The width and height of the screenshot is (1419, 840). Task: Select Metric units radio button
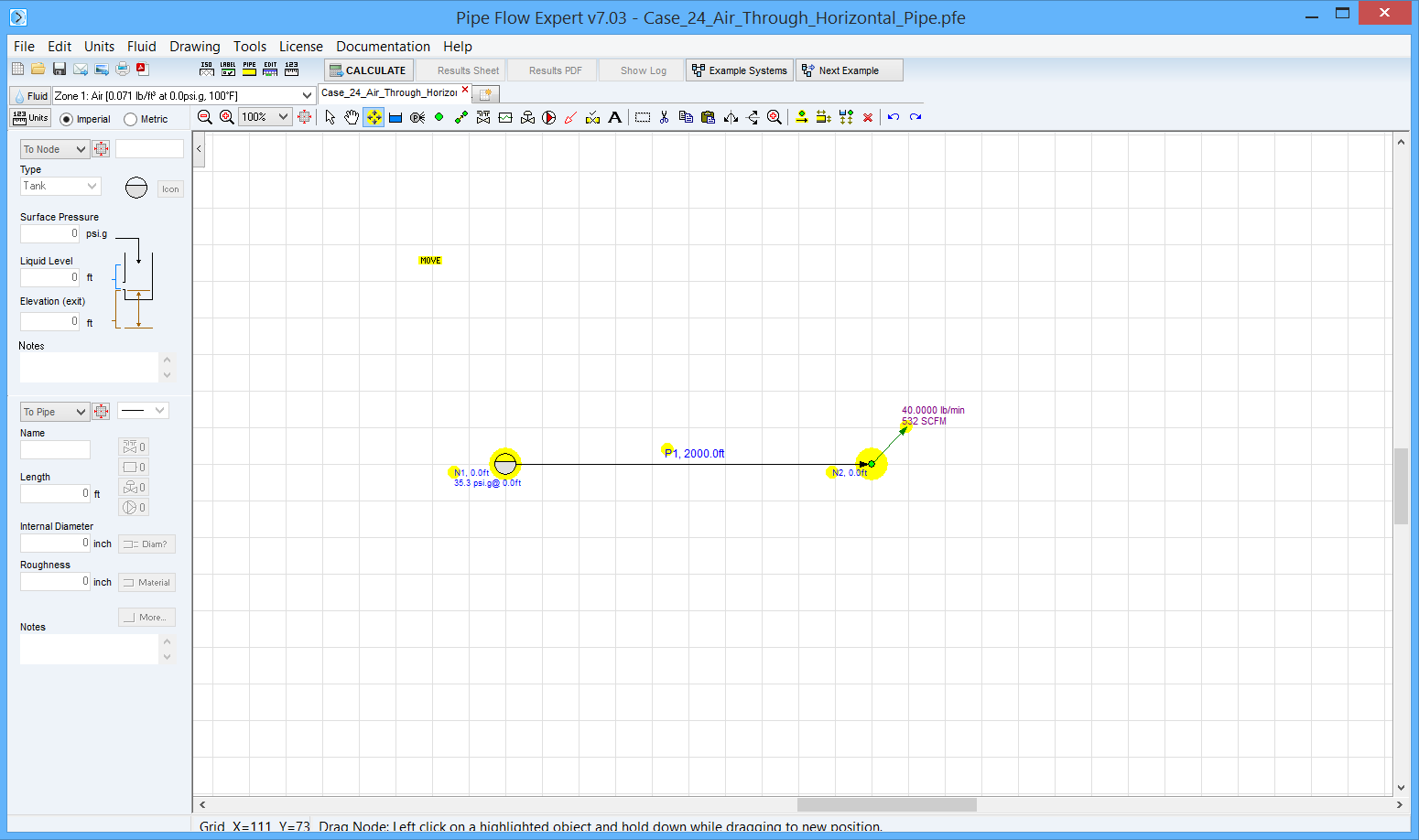130,119
